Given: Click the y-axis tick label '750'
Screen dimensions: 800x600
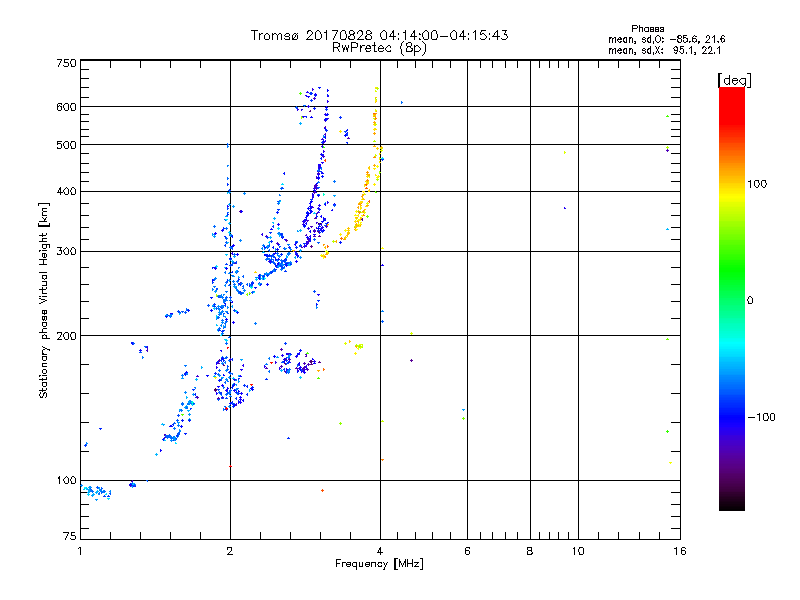Looking at the screenshot, I should 67,63.
